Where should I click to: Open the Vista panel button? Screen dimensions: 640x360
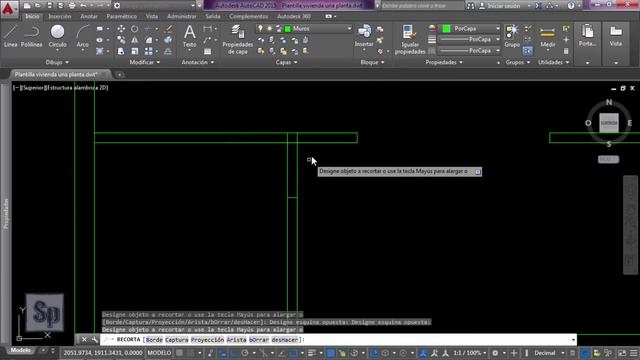[616, 36]
